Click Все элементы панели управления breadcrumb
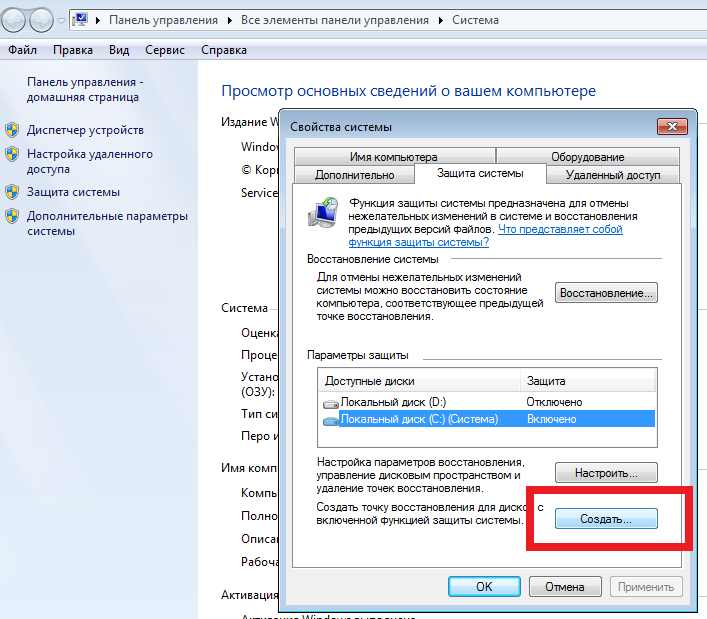The width and height of the screenshot is (707, 619). pyautogui.click(x=335, y=20)
